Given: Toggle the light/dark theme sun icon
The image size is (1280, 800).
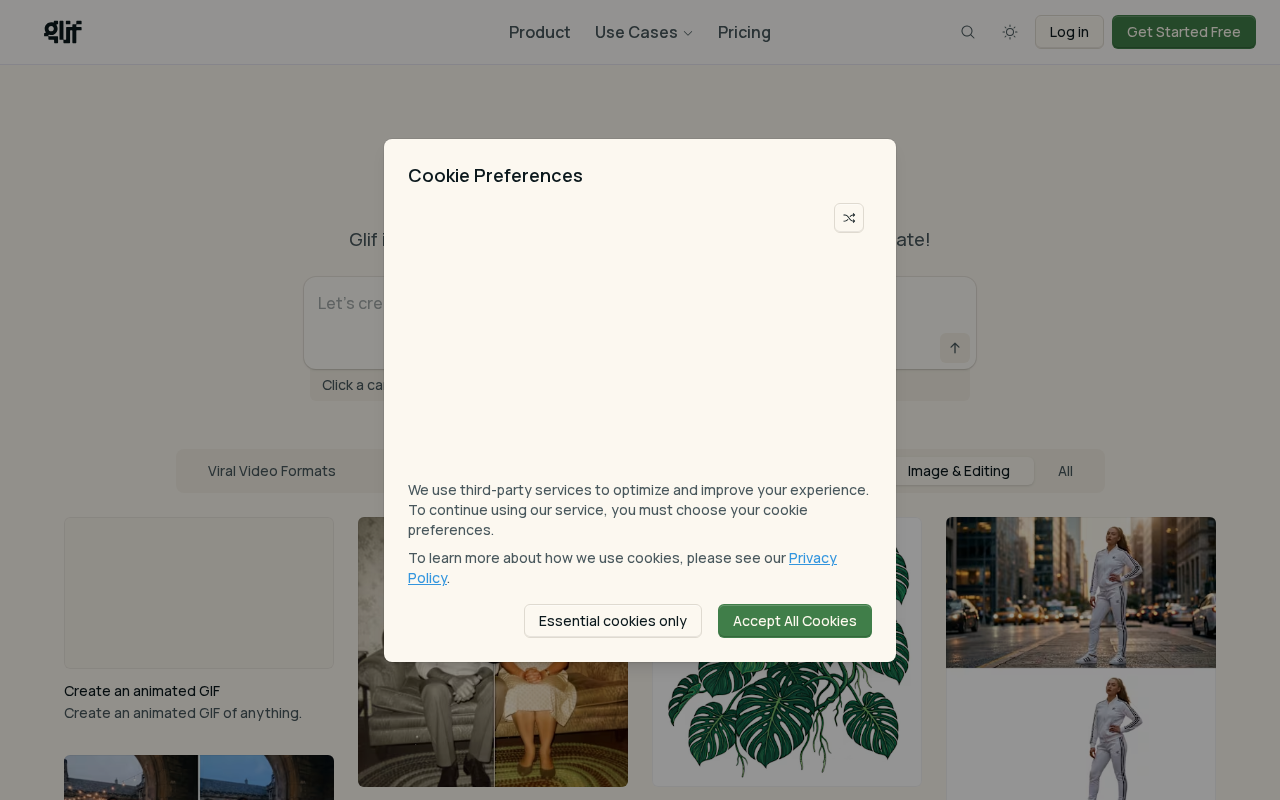Looking at the screenshot, I should (1010, 32).
